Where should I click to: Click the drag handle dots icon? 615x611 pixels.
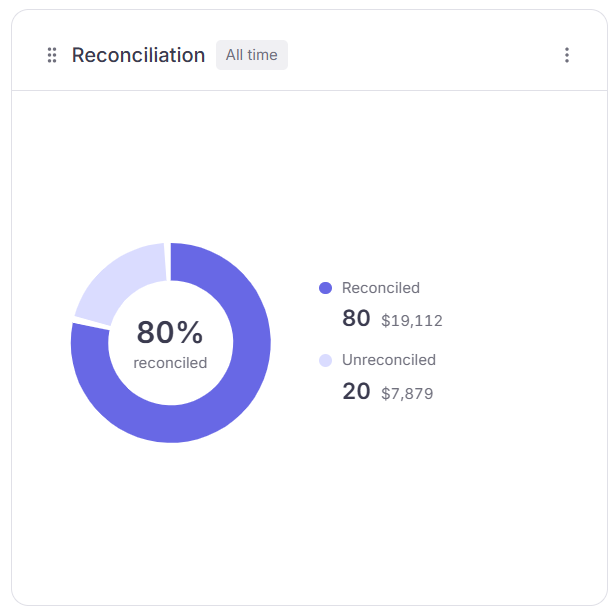[x=52, y=55]
